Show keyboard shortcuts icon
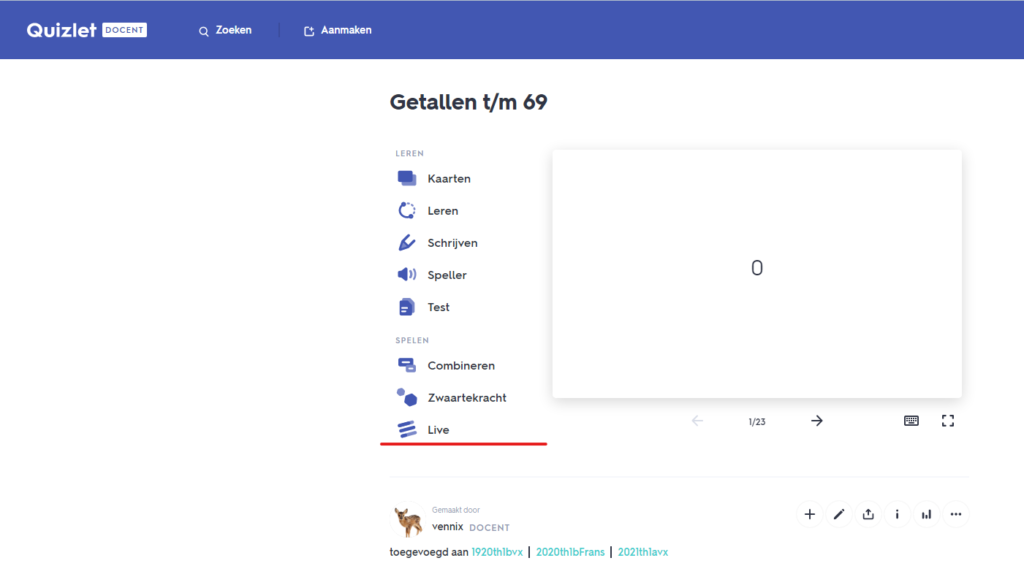The height and width of the screenshot is (566, 1024). point(911,421)
